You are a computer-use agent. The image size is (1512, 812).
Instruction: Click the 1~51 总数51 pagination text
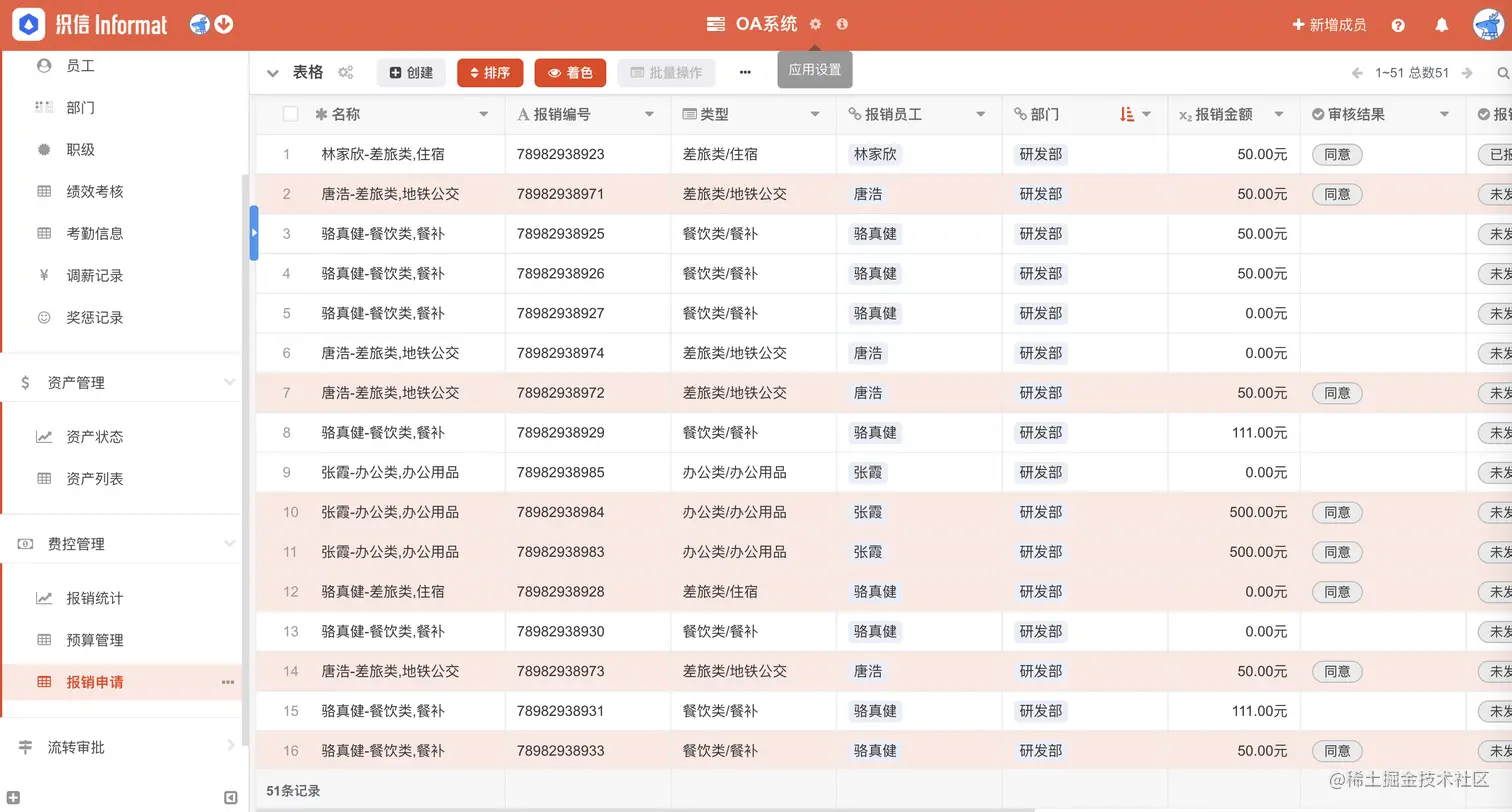(1412, 73)
